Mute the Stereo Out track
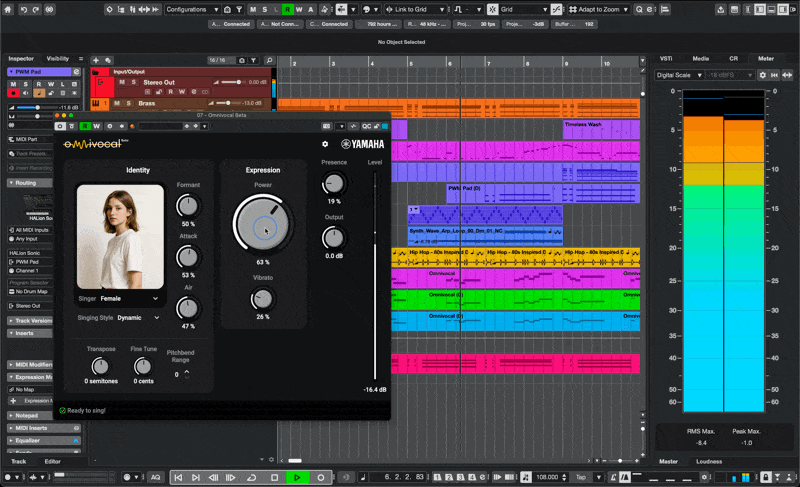 click(120, 82)
